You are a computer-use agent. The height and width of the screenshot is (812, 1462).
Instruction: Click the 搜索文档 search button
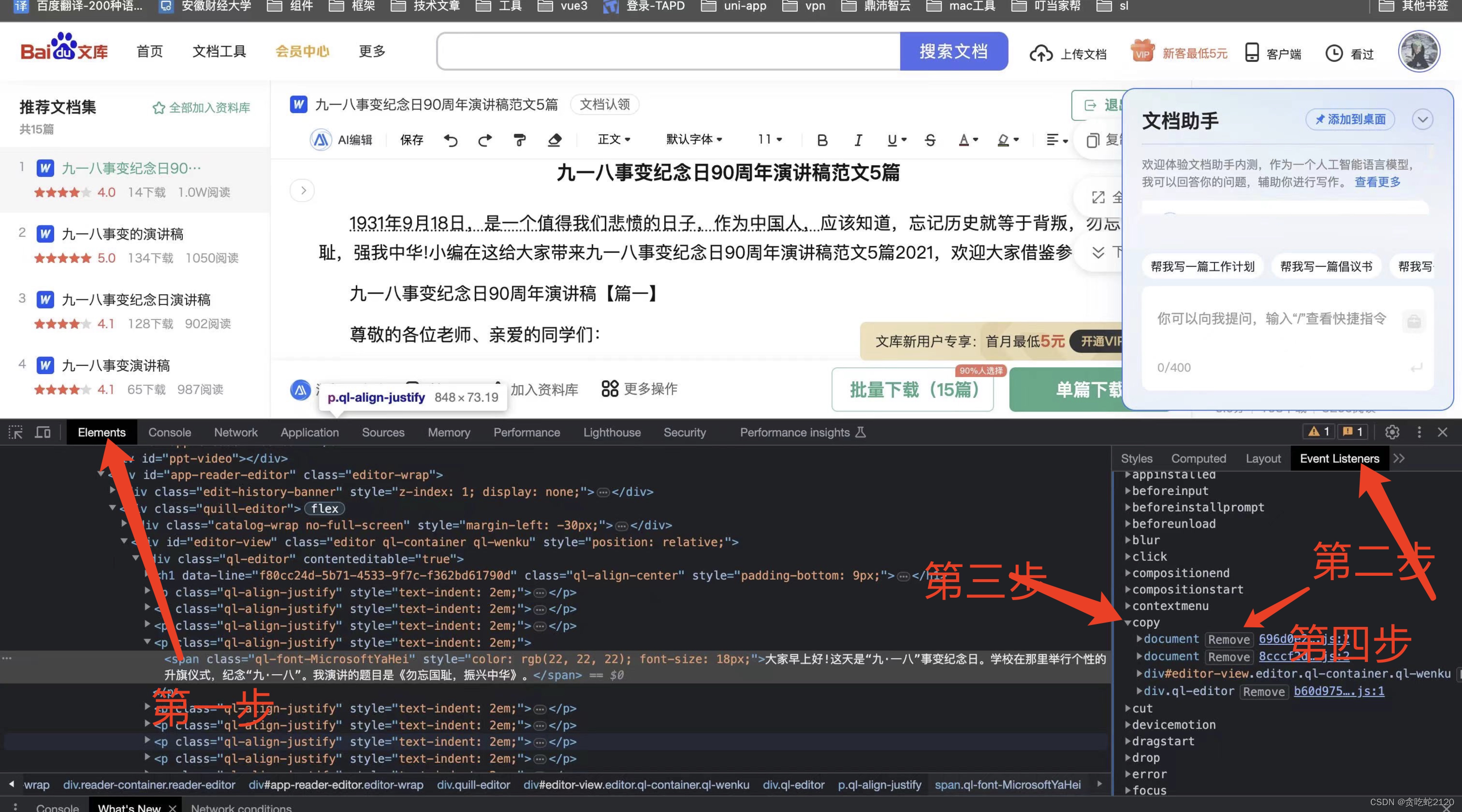click(954, 52)
